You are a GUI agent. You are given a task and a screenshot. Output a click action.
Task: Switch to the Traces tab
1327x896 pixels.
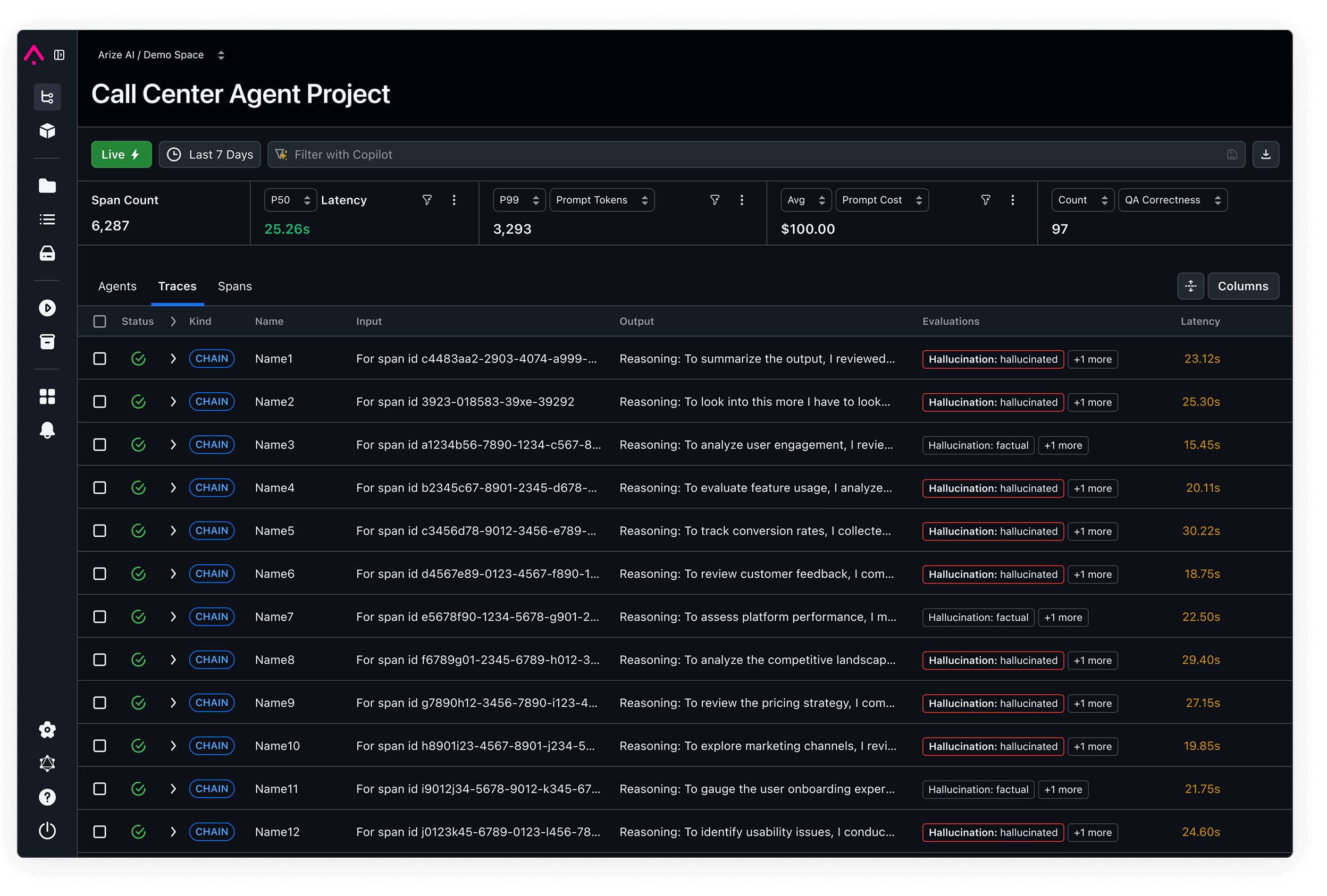point(177,286)
